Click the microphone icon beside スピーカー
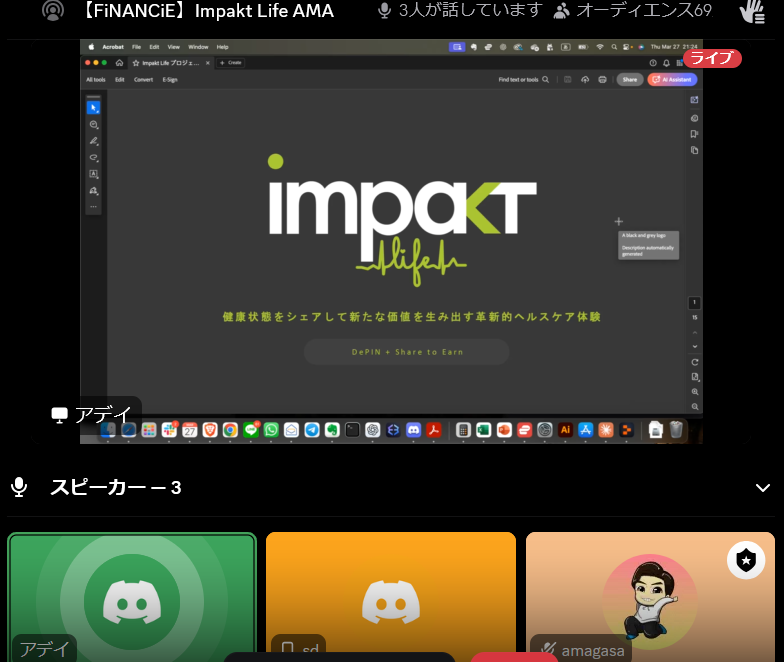The width and height of the screenshot is (784, 662). point(19,487)
